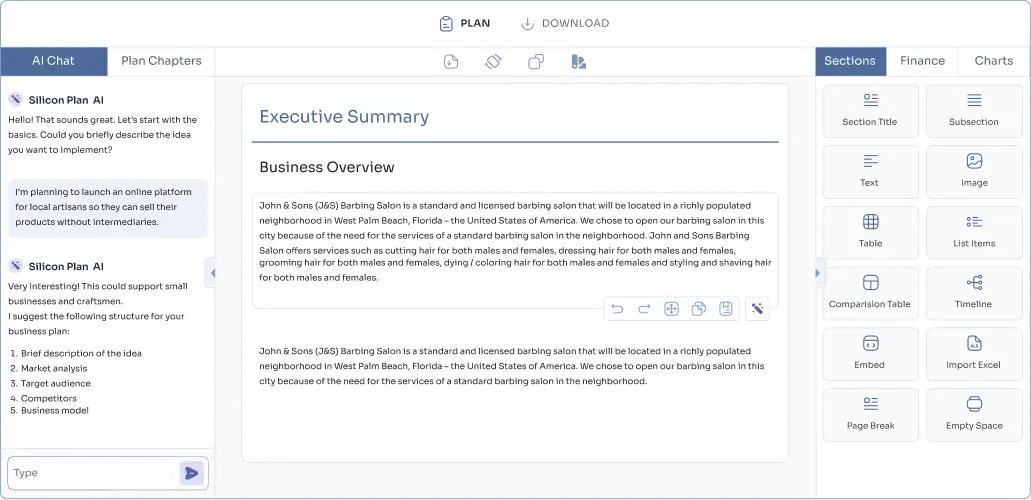This screenshot has height=500, width=1031.
Task: Click the move block icon in text toolbar
Action: tap(671, 309)
